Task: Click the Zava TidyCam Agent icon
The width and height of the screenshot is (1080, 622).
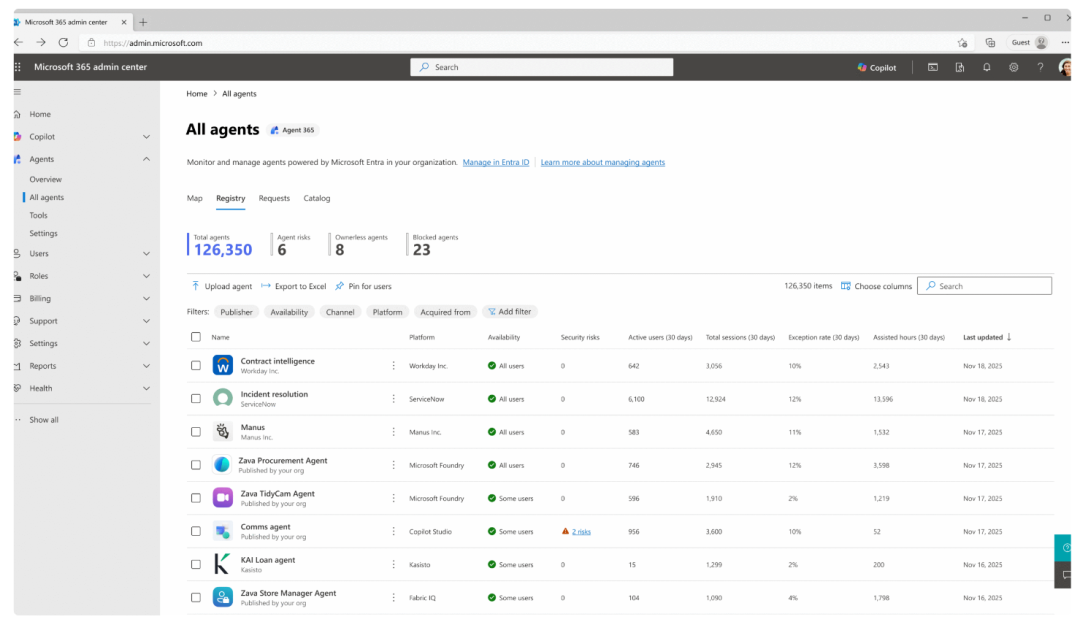Action: point(222,497)
